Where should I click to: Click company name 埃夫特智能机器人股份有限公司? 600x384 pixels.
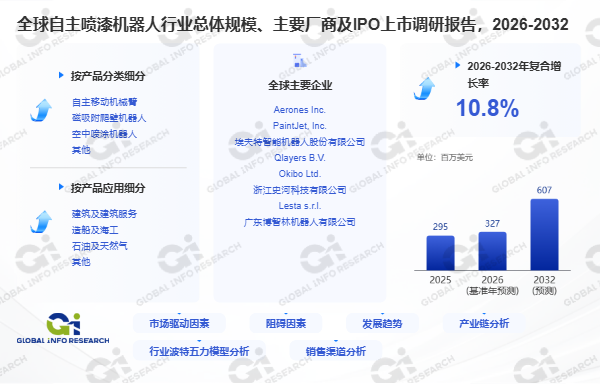(x=300, y=142)
